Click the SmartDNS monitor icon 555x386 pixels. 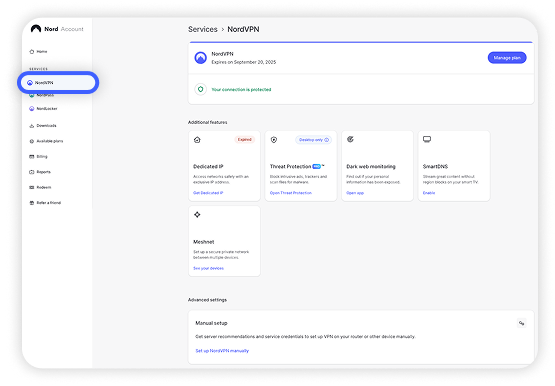[x=427, y=139]
